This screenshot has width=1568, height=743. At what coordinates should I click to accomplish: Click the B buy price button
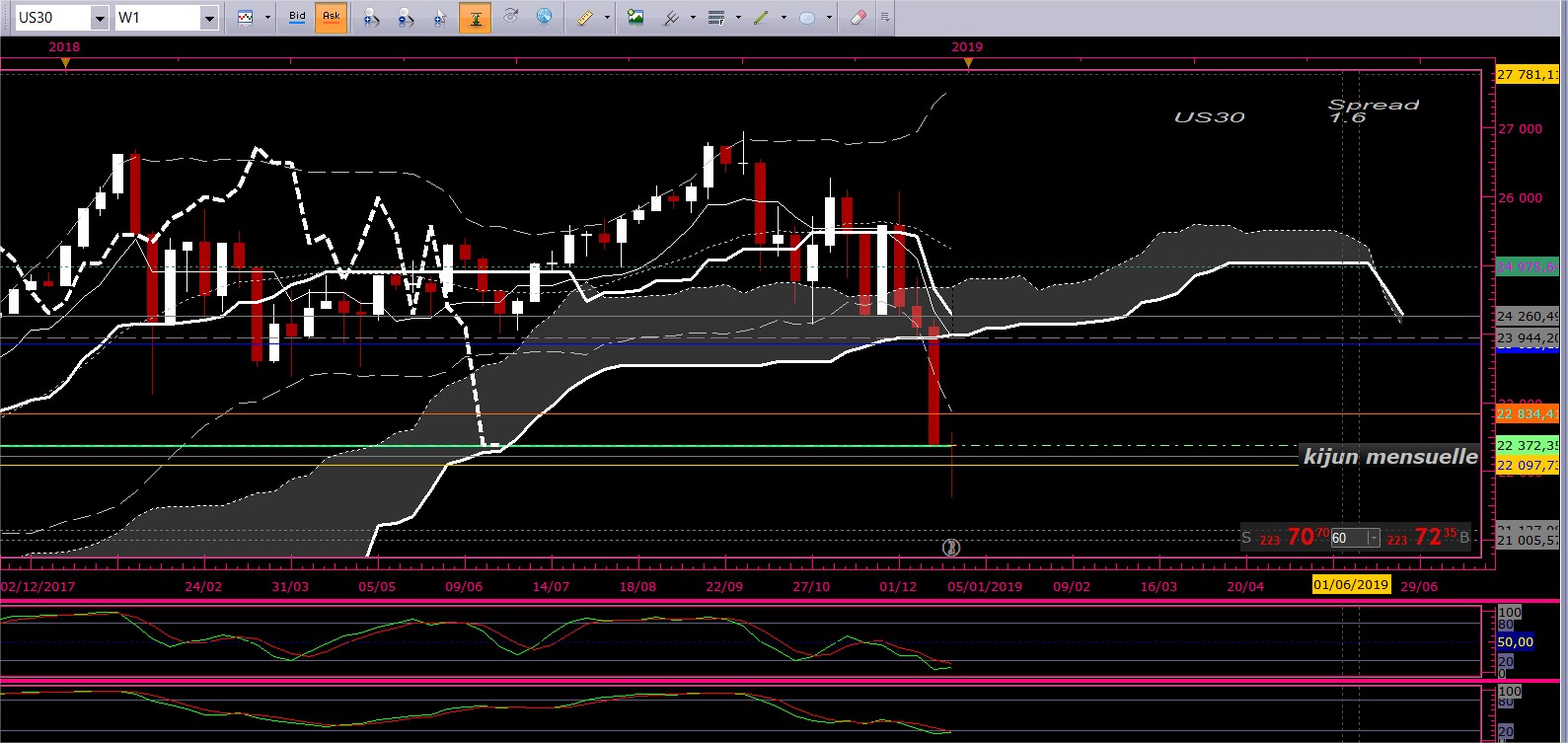coord(1427,537)
